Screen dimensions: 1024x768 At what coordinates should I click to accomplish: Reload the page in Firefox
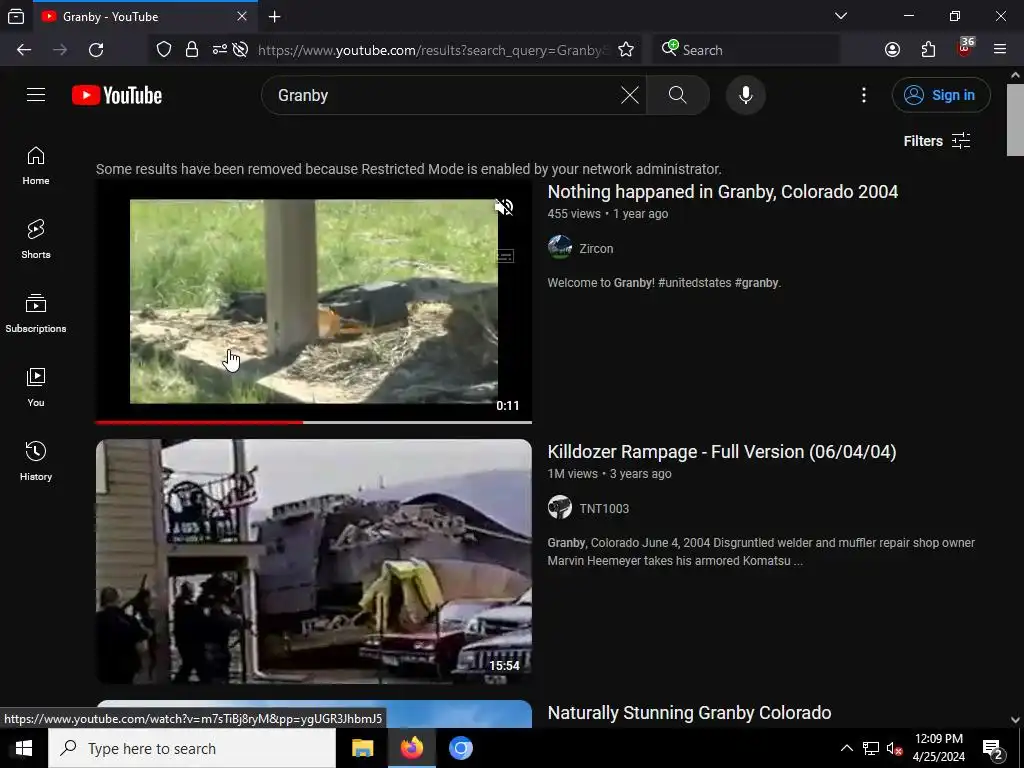96,50
